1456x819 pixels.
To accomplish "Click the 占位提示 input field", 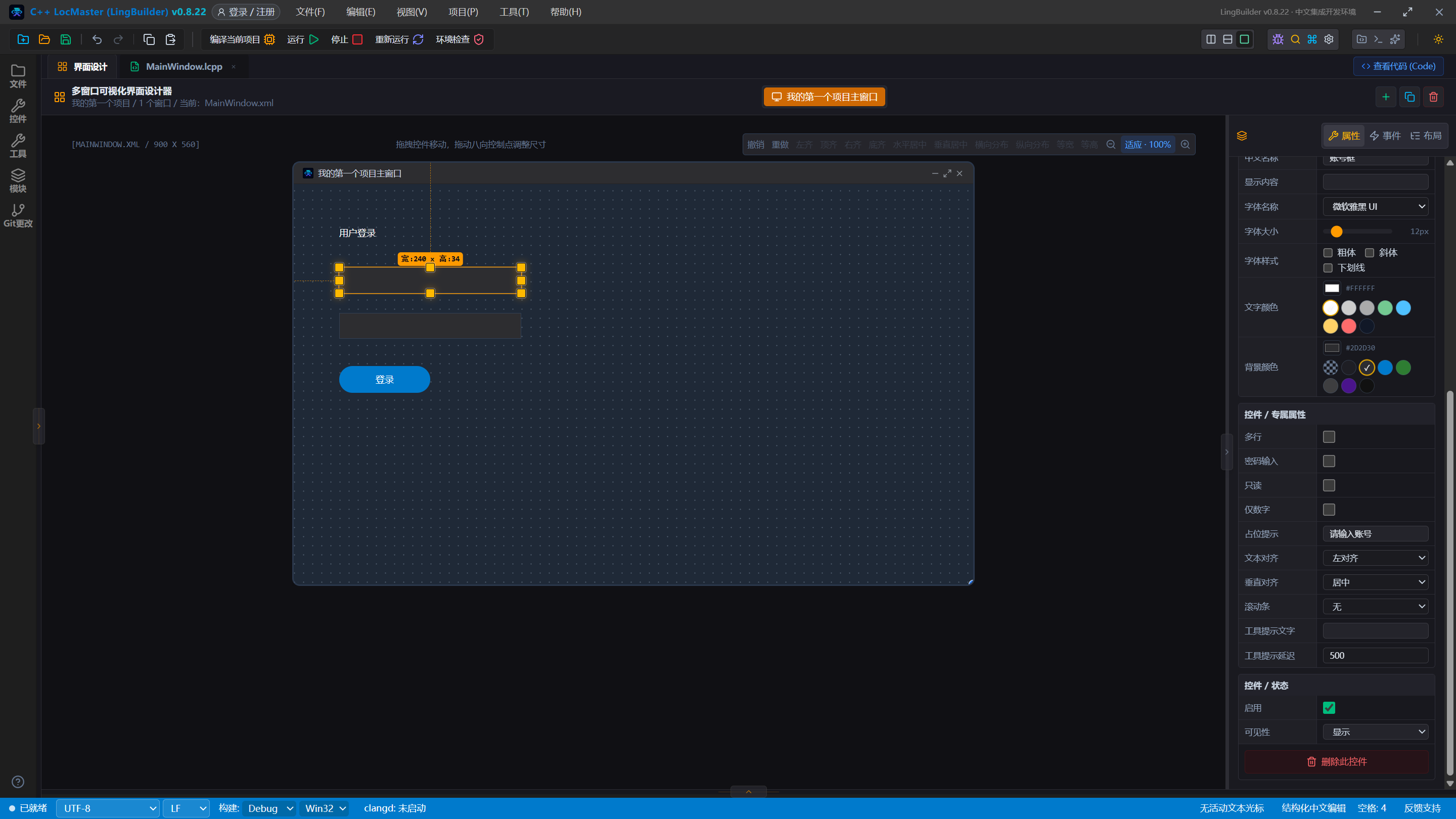I will click(1376, 533).
